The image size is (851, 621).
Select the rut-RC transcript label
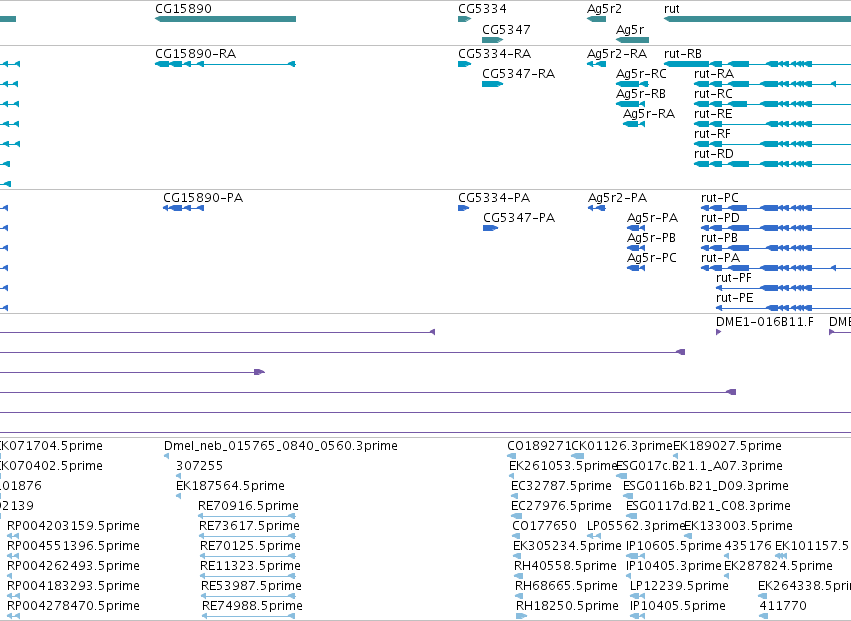(x=713, y=94)
